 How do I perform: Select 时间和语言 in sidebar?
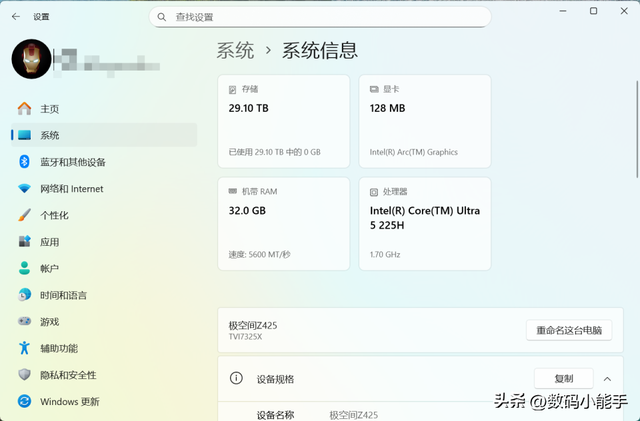(x=63, y=295)
